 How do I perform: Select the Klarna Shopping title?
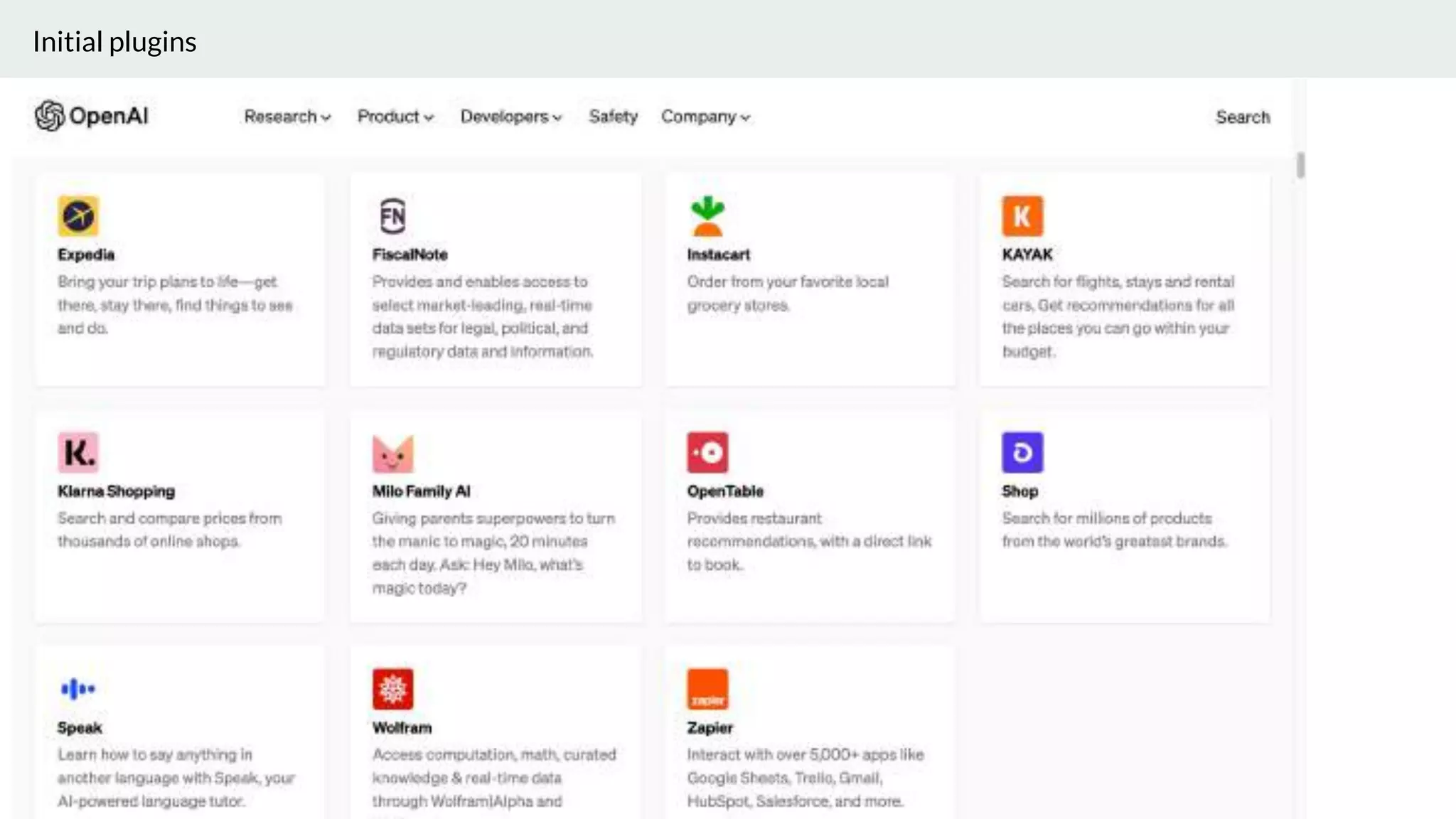pos(116,491)
